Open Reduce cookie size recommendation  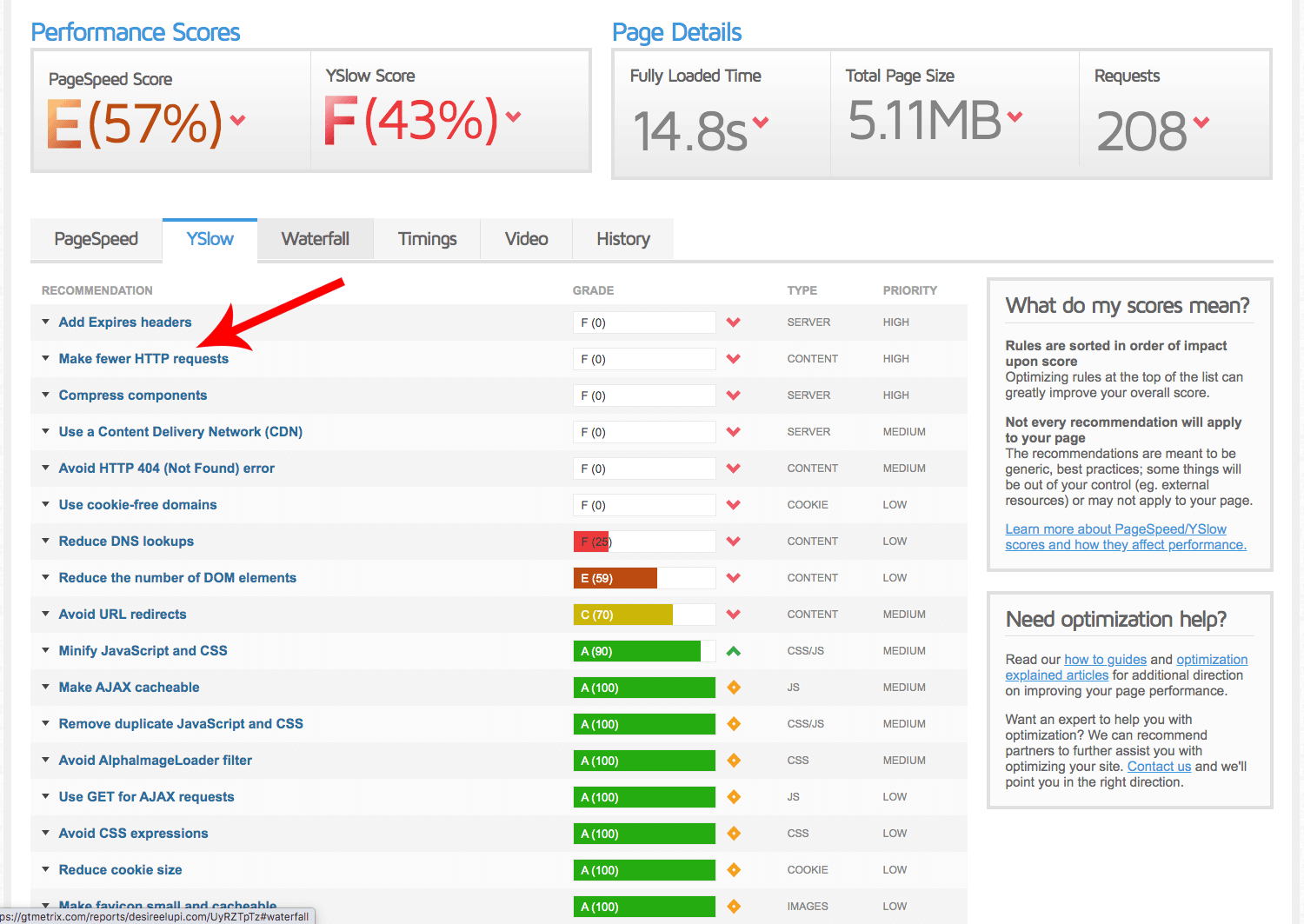(x=121, y=870)
